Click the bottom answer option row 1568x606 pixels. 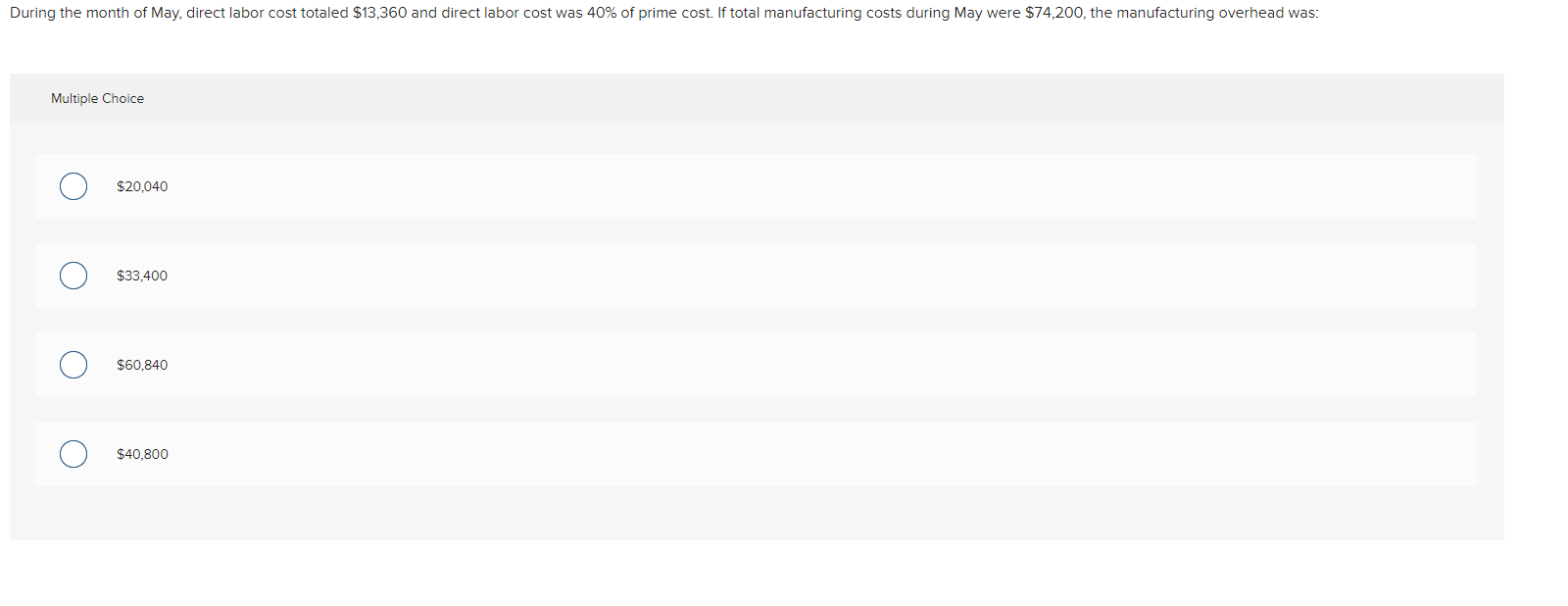click(x=755, y=454)
